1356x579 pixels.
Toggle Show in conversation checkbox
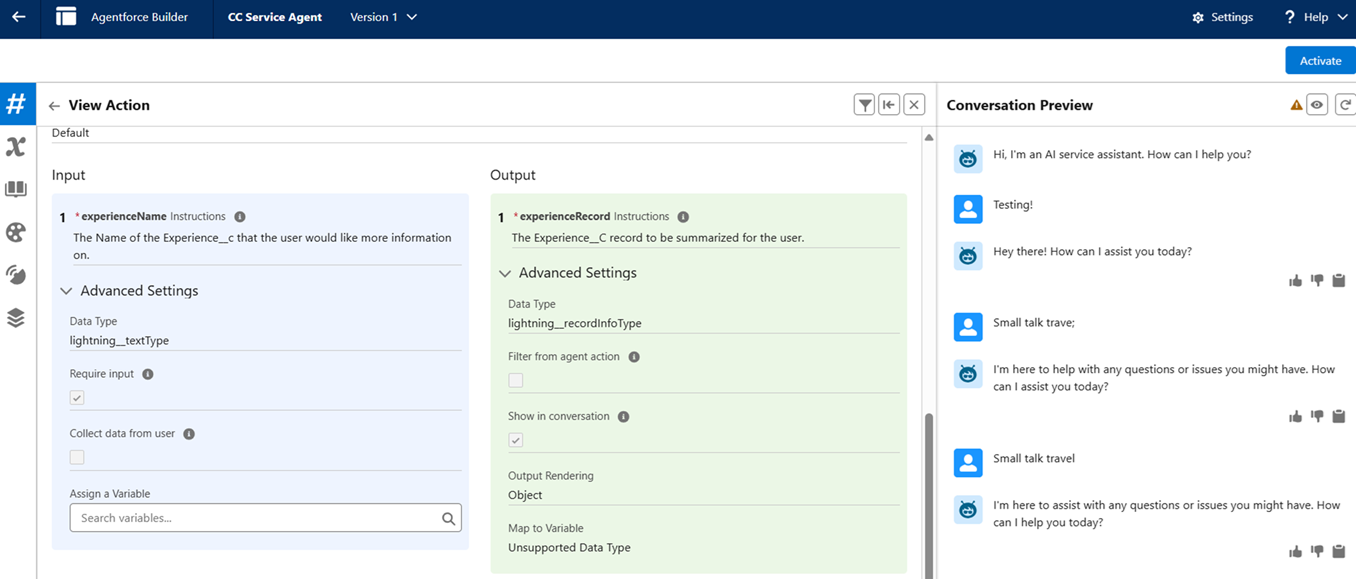coord(516,440)
